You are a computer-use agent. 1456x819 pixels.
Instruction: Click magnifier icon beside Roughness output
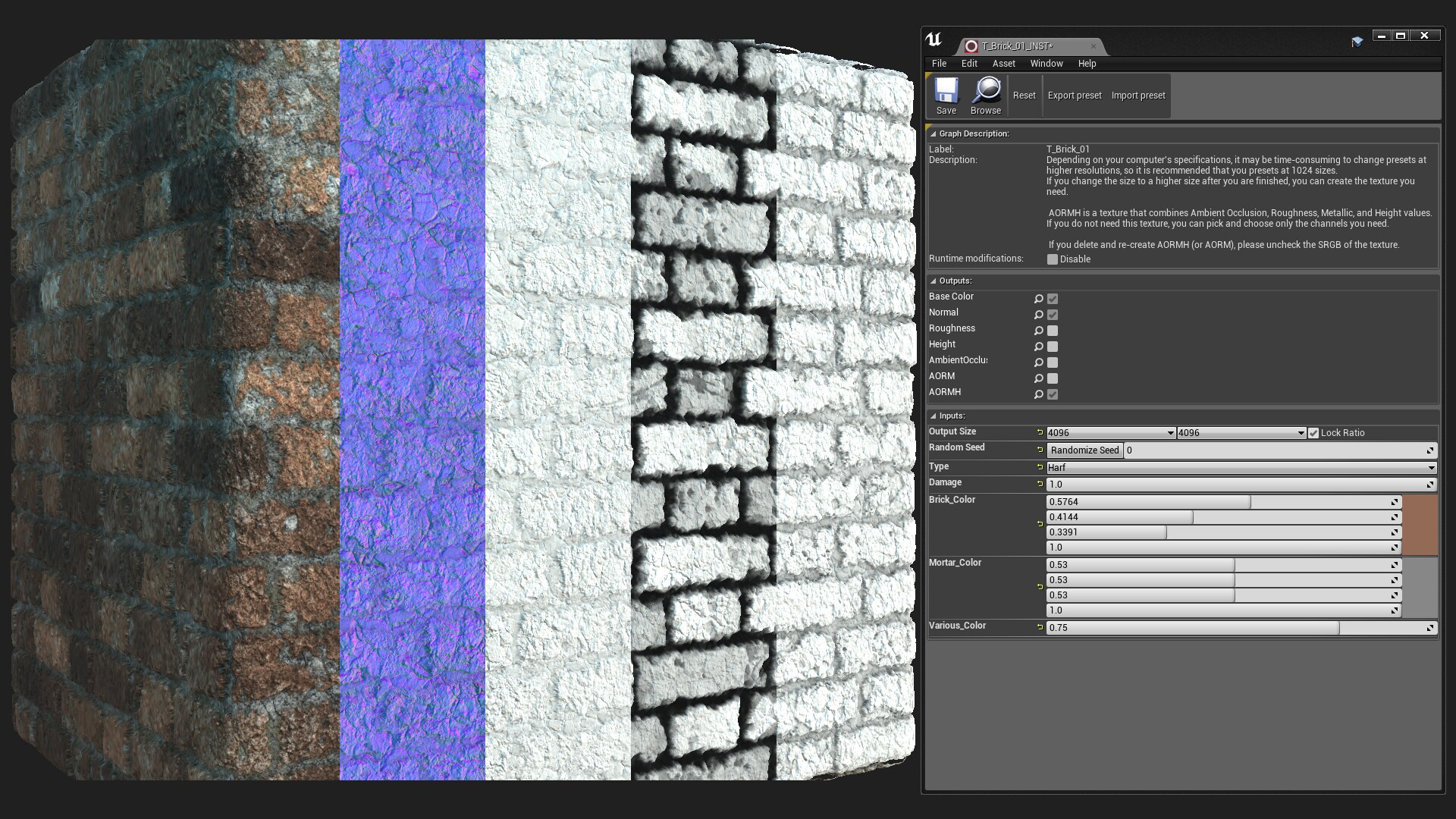coord(1039,331)
